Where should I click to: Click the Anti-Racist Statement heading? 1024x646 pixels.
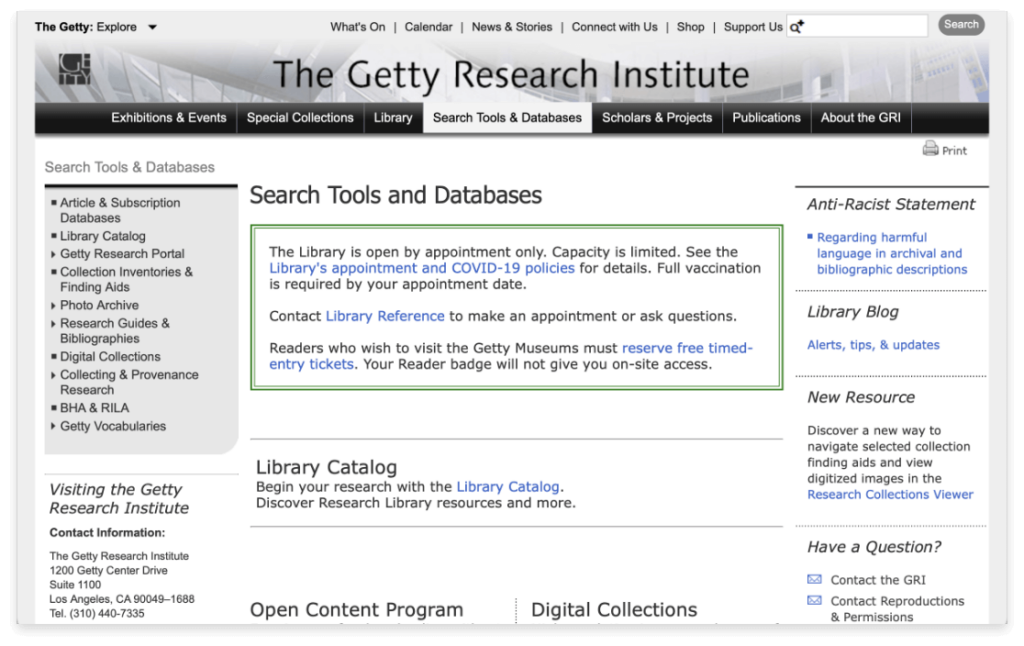[891, 204]
